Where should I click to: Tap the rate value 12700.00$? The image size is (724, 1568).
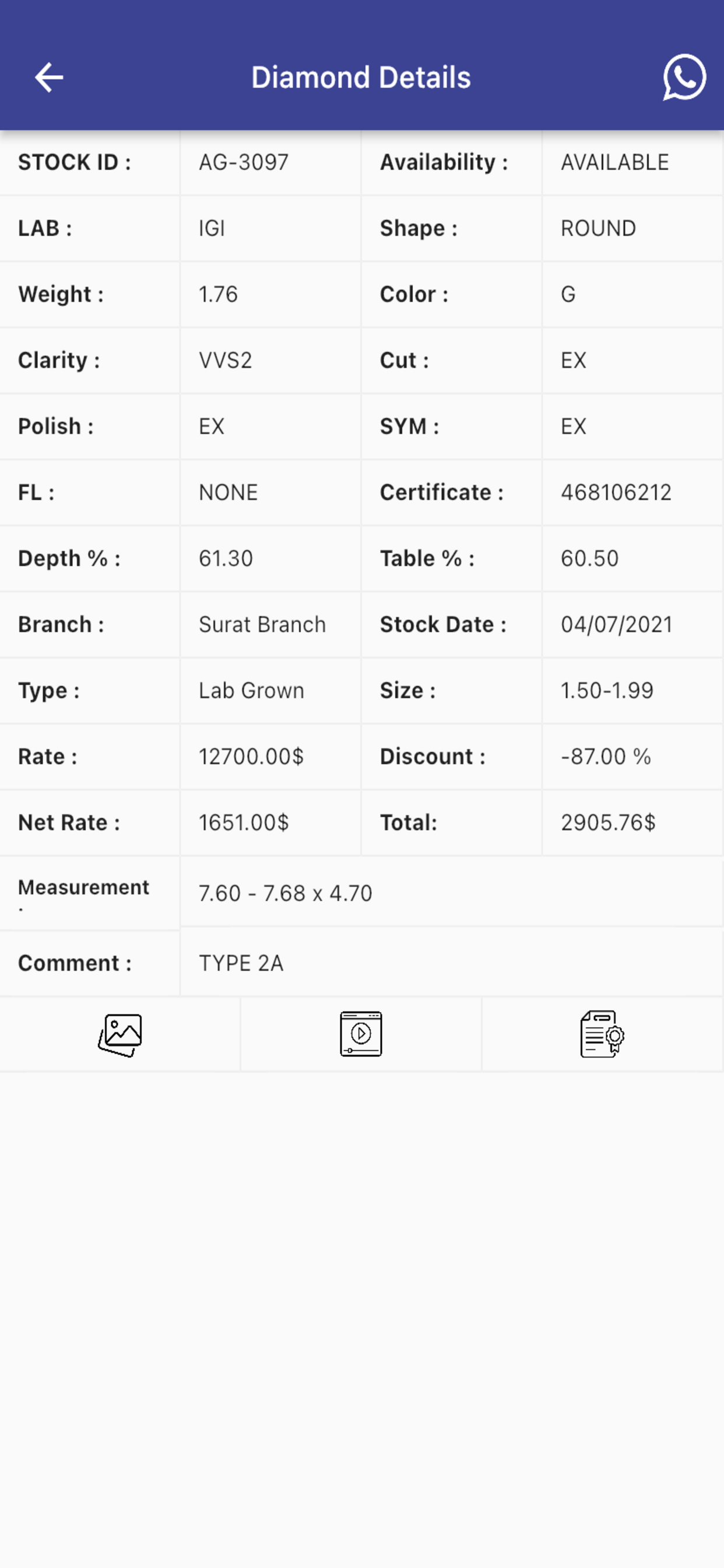pyautogui.click(x=251, y=757)
